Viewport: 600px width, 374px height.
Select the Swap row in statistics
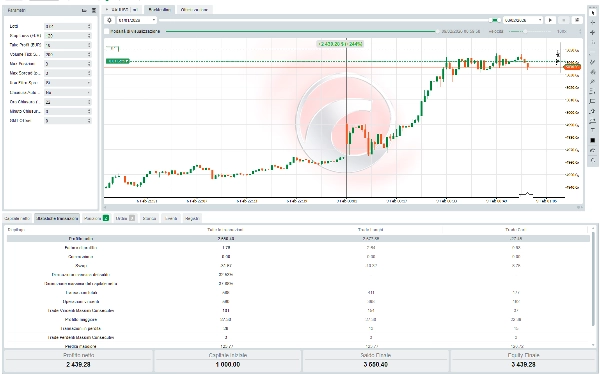[298, 266]
